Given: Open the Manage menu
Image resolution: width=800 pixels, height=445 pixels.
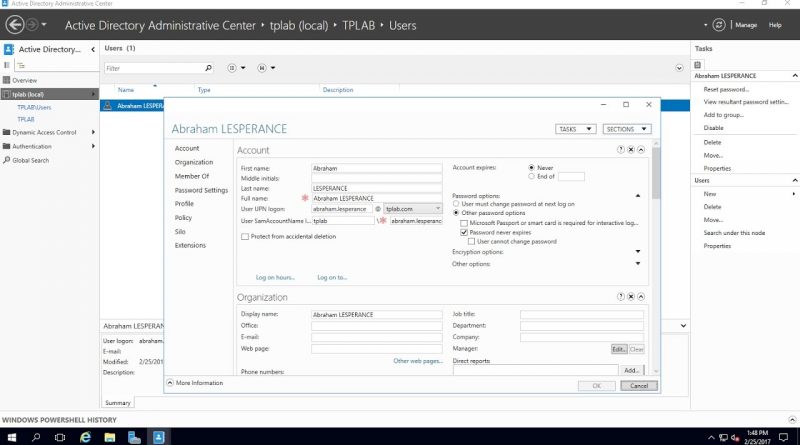Looking at the screenshot, I should coord(746,24).
